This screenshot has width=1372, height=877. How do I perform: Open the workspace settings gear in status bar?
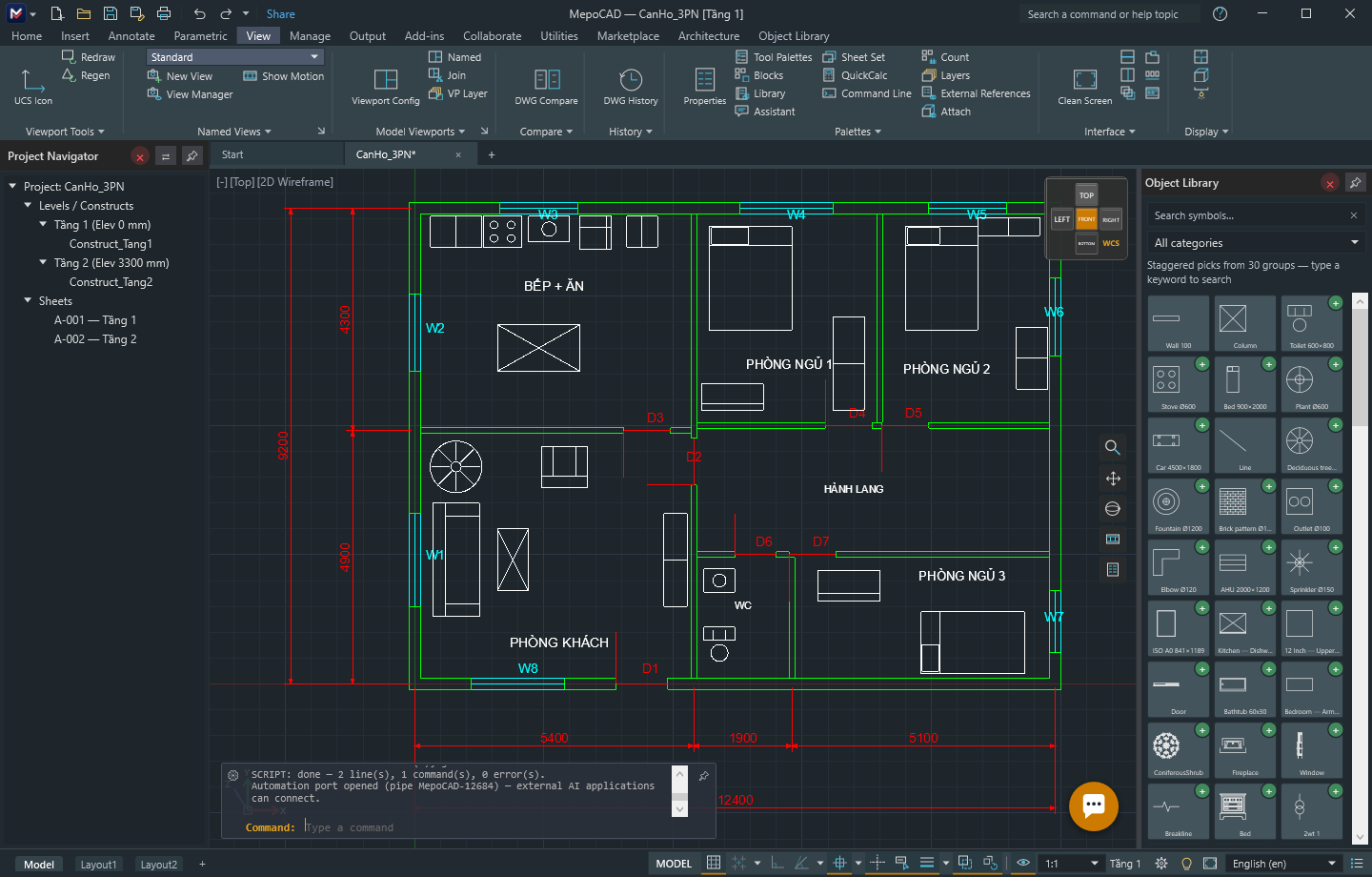(x=1161, y=864)
